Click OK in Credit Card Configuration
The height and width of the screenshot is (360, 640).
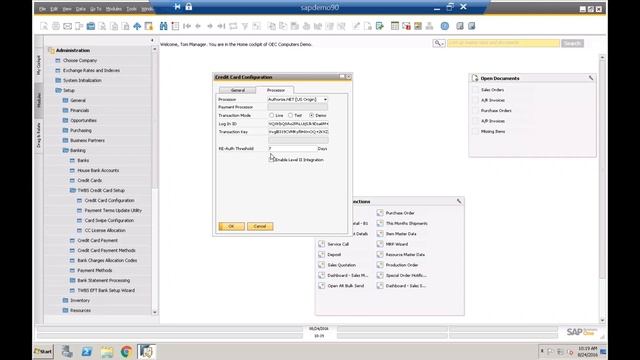point(231,226)
